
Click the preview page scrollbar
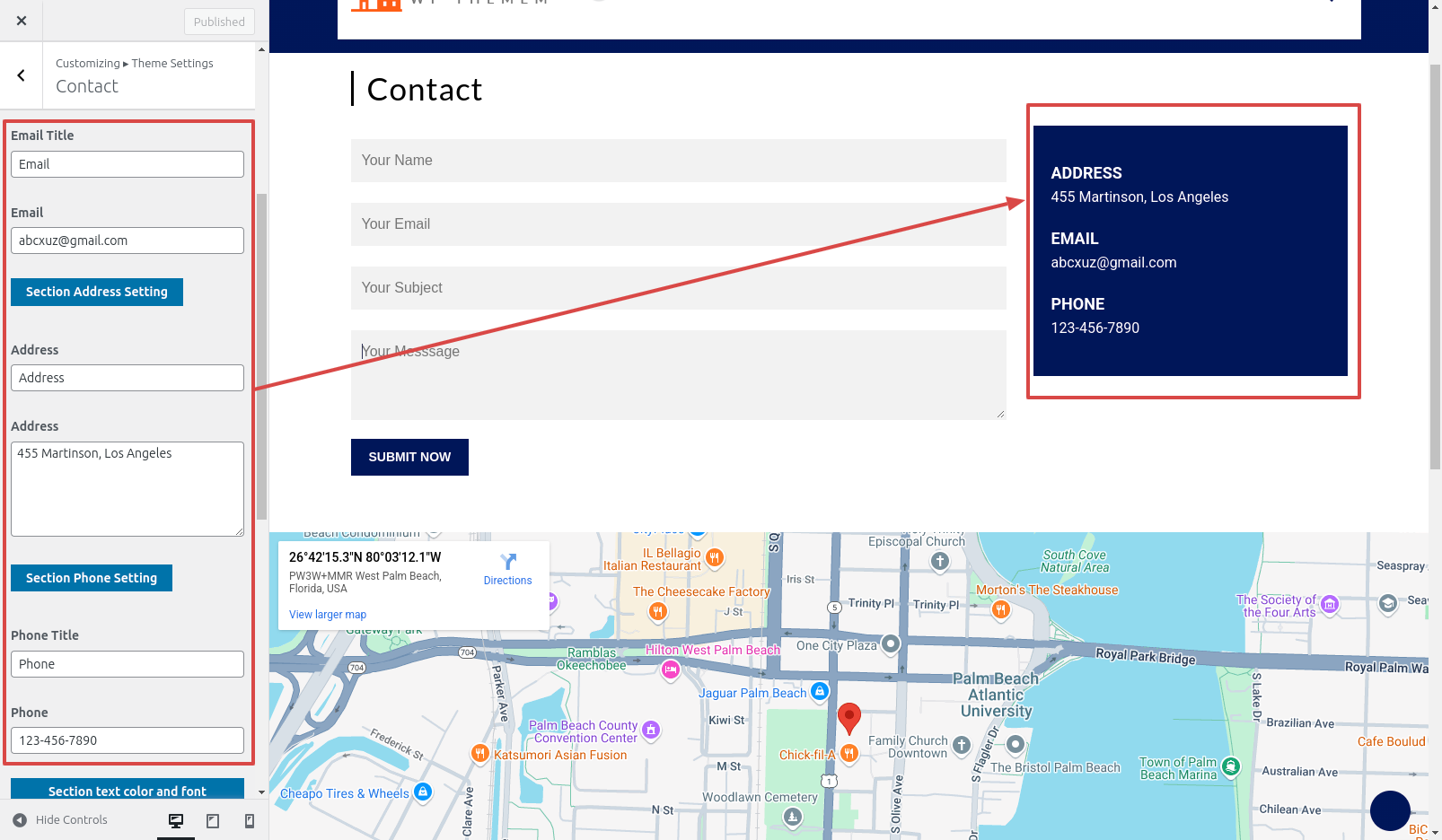coord(1435,267)
